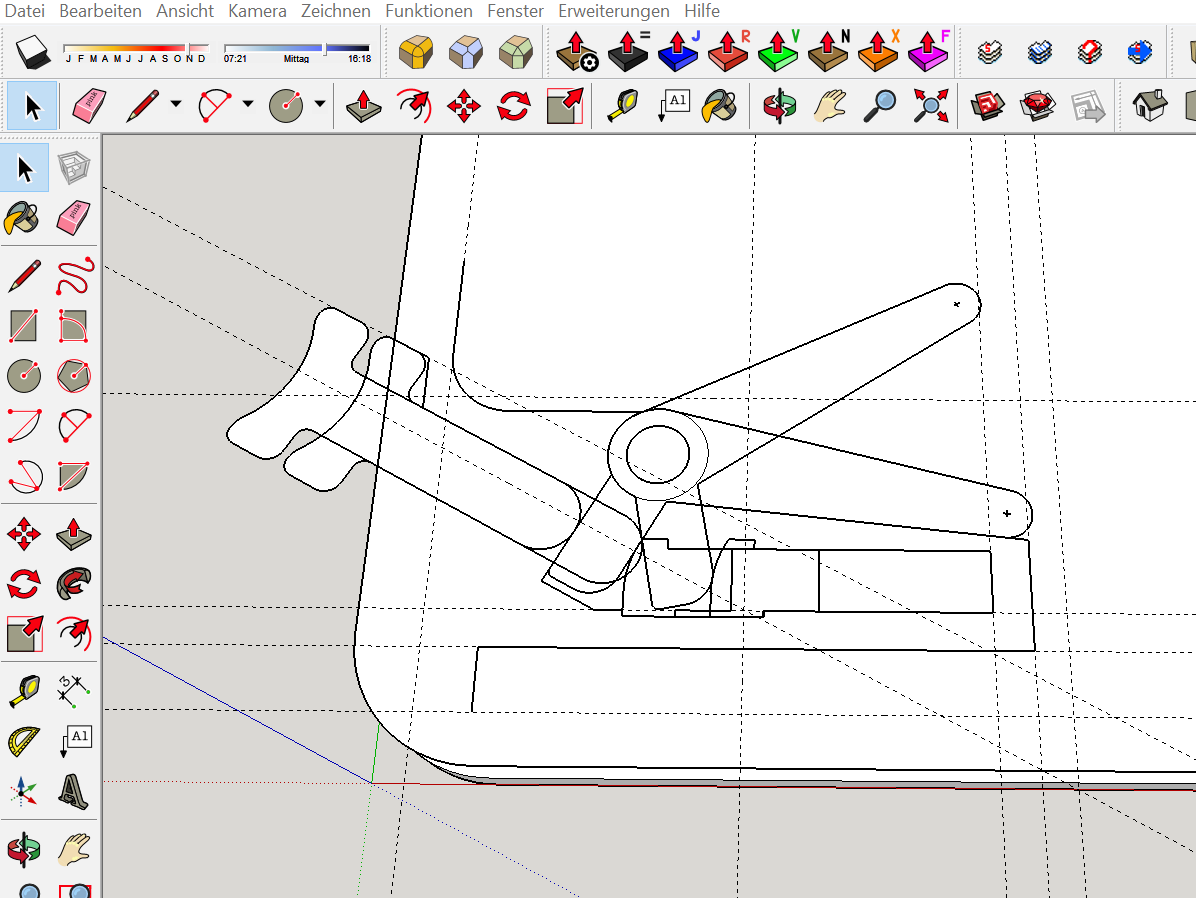Select the Rotated Rectangle tool
This screenshot has height=898, width=1196.
74,326
